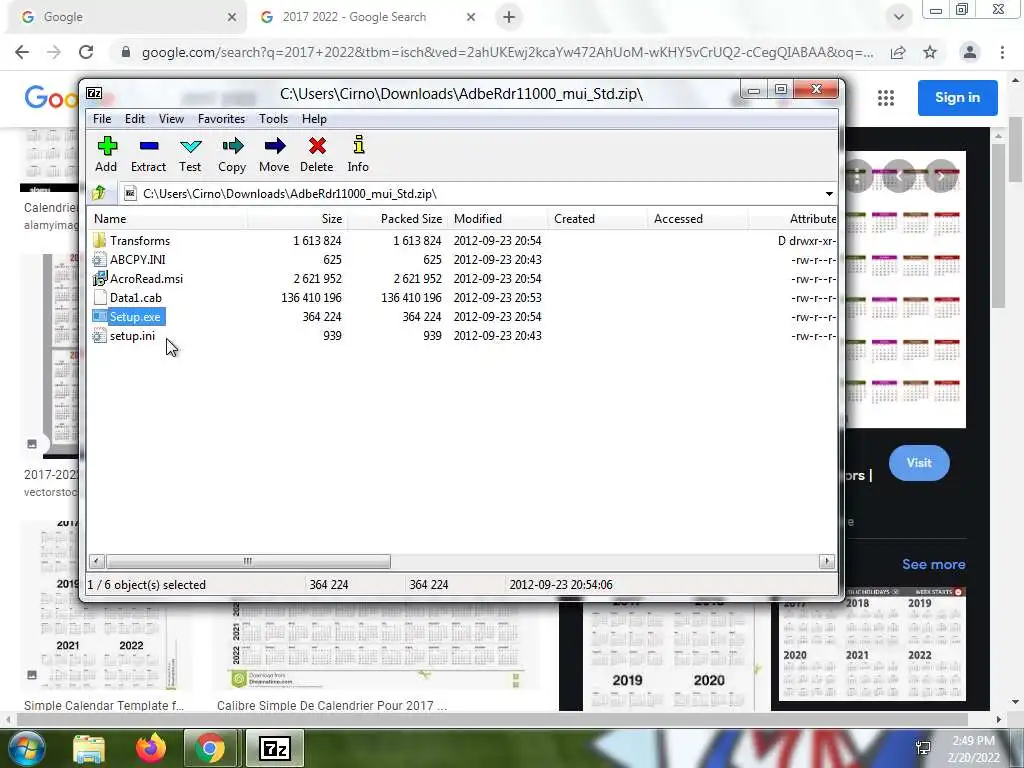Click the 7-Zip horizontal scrollbar thumb

tap(248, 561)
